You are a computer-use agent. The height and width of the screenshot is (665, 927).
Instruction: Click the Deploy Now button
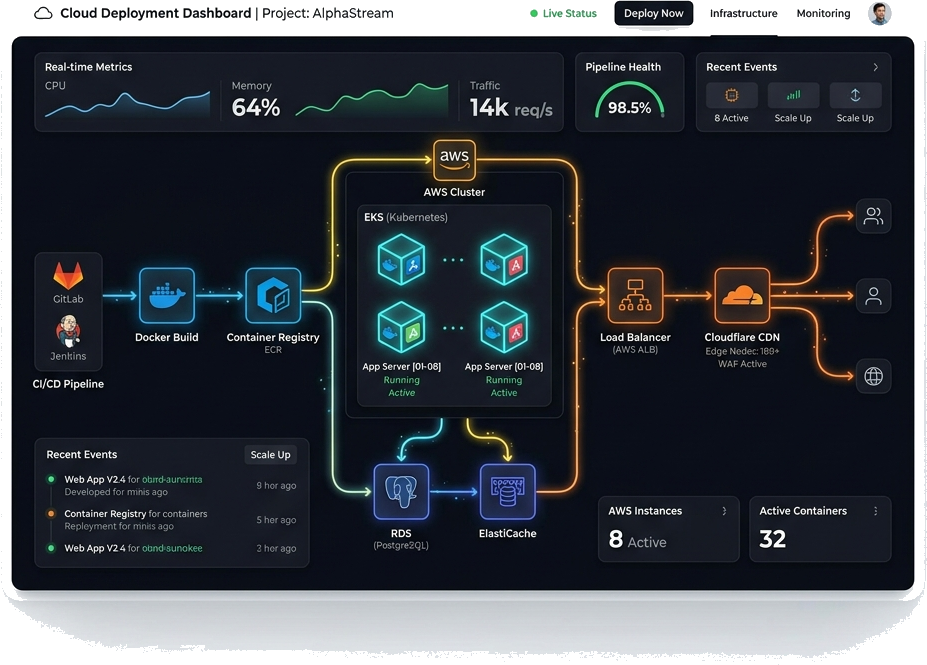(x=653, y=13)
